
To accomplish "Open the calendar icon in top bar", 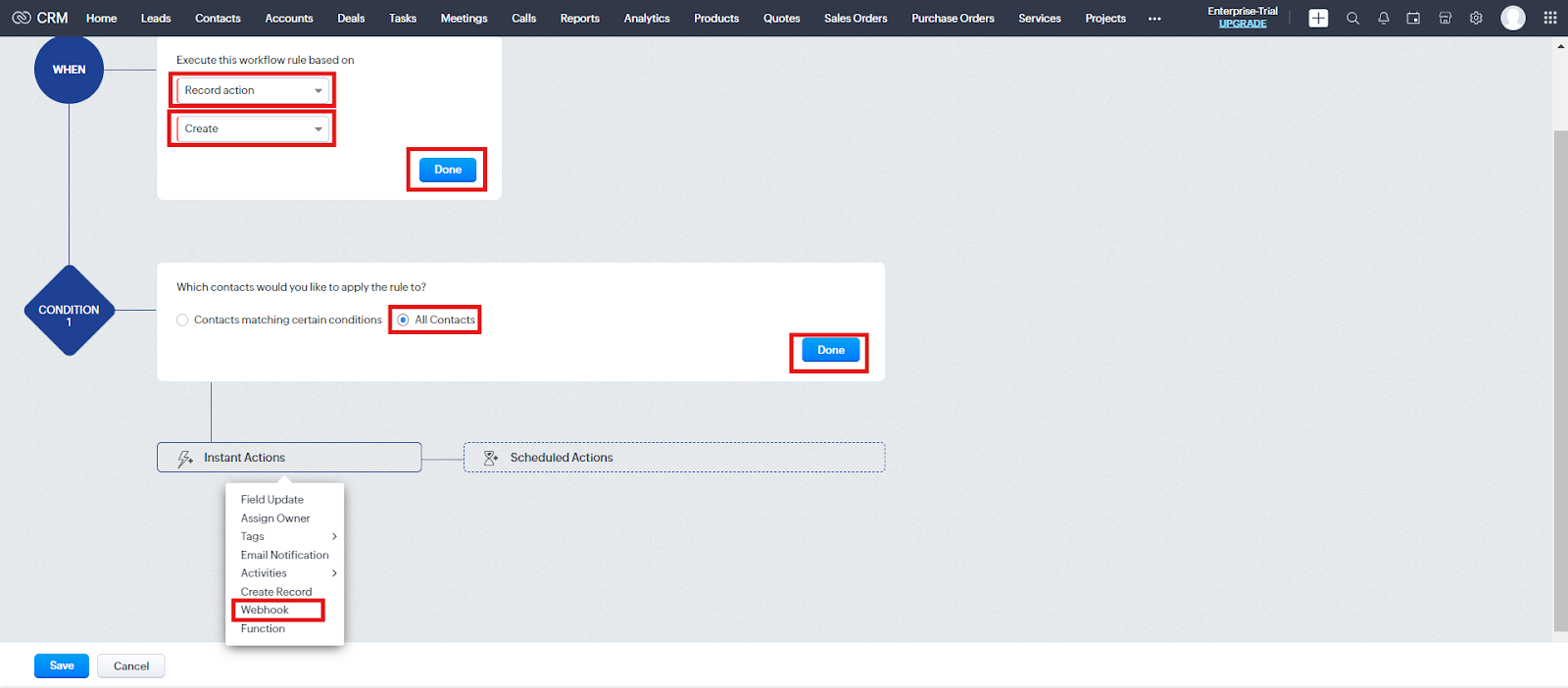I will click(x=1413, y=18).
